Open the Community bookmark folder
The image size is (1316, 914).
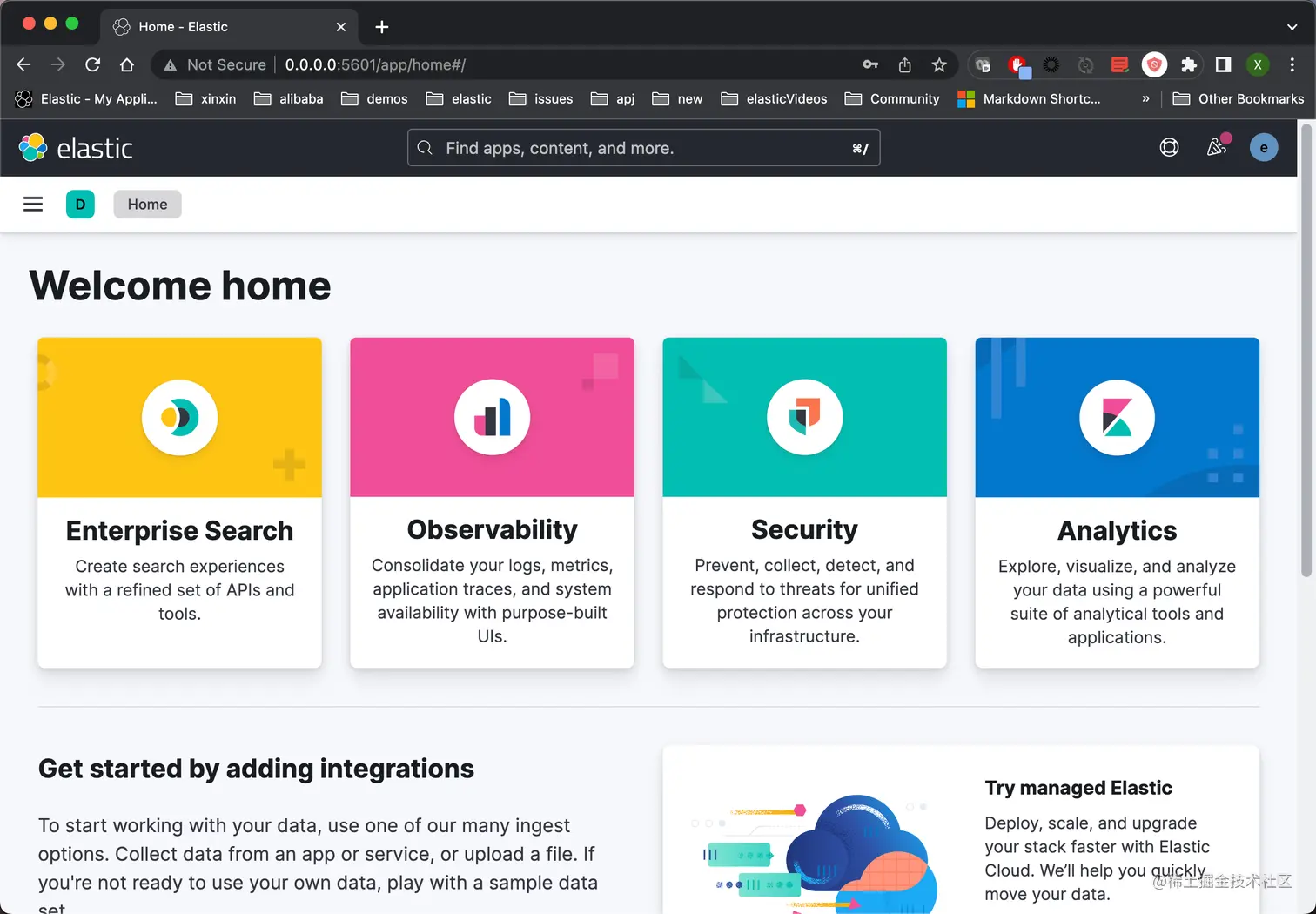(891, 99)
